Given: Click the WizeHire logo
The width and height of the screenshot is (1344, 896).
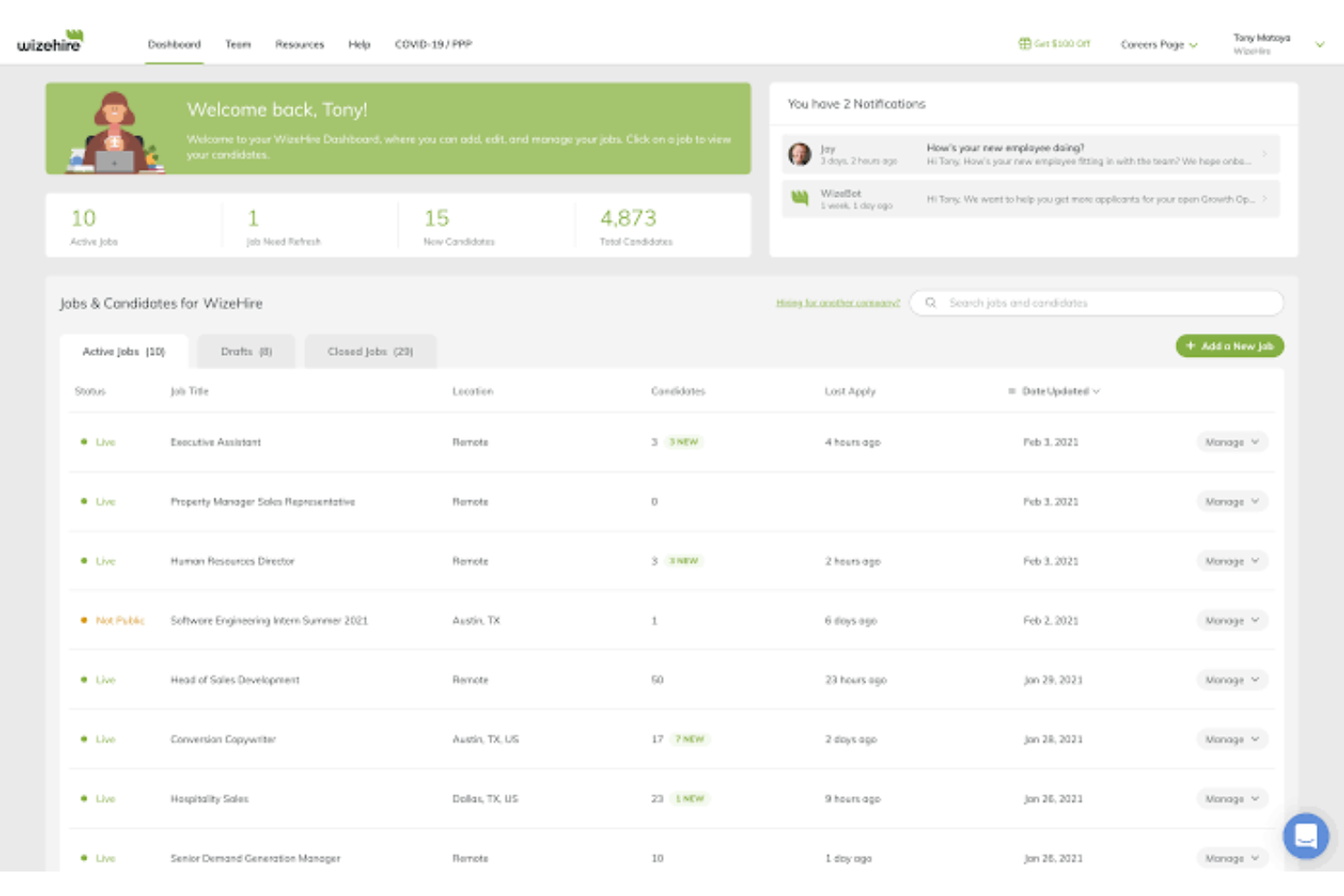Looking at the screenshot, I should tap(51, 41).
